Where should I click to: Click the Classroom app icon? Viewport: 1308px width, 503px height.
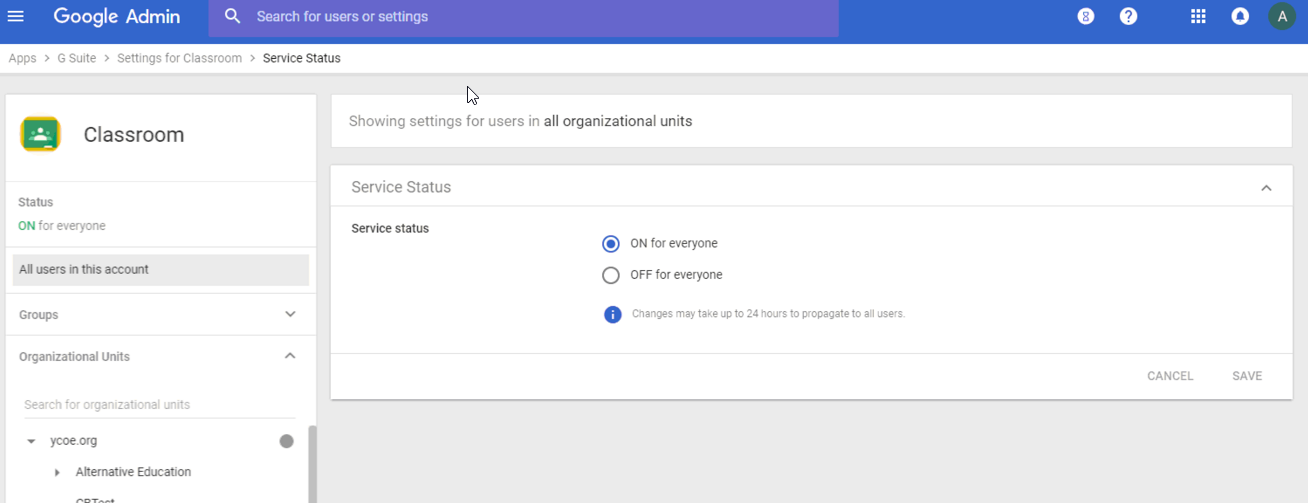(x=41, y=134)
